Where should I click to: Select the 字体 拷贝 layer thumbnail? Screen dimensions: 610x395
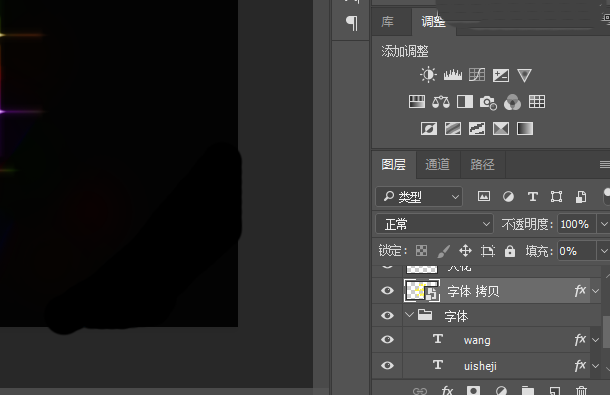coord(422,290)
